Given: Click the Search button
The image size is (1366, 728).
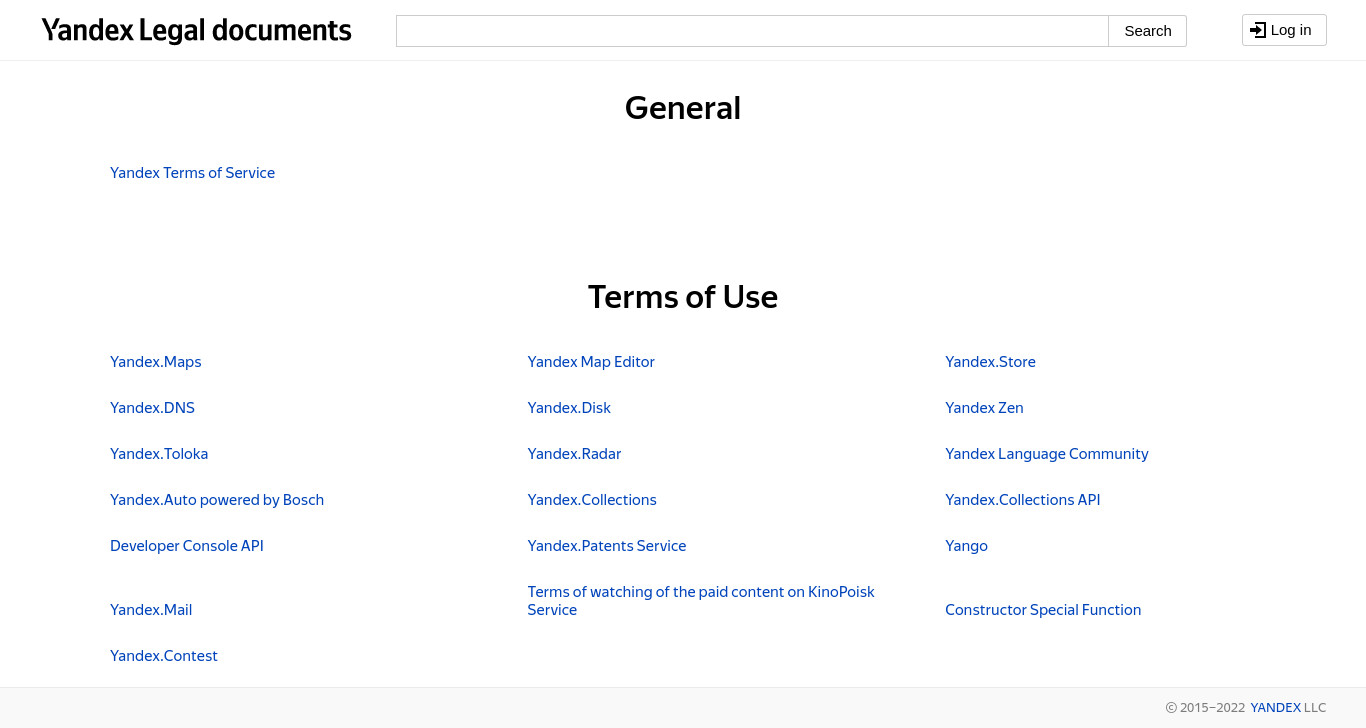Looking at the screenshot, I should pos(1147,31).
